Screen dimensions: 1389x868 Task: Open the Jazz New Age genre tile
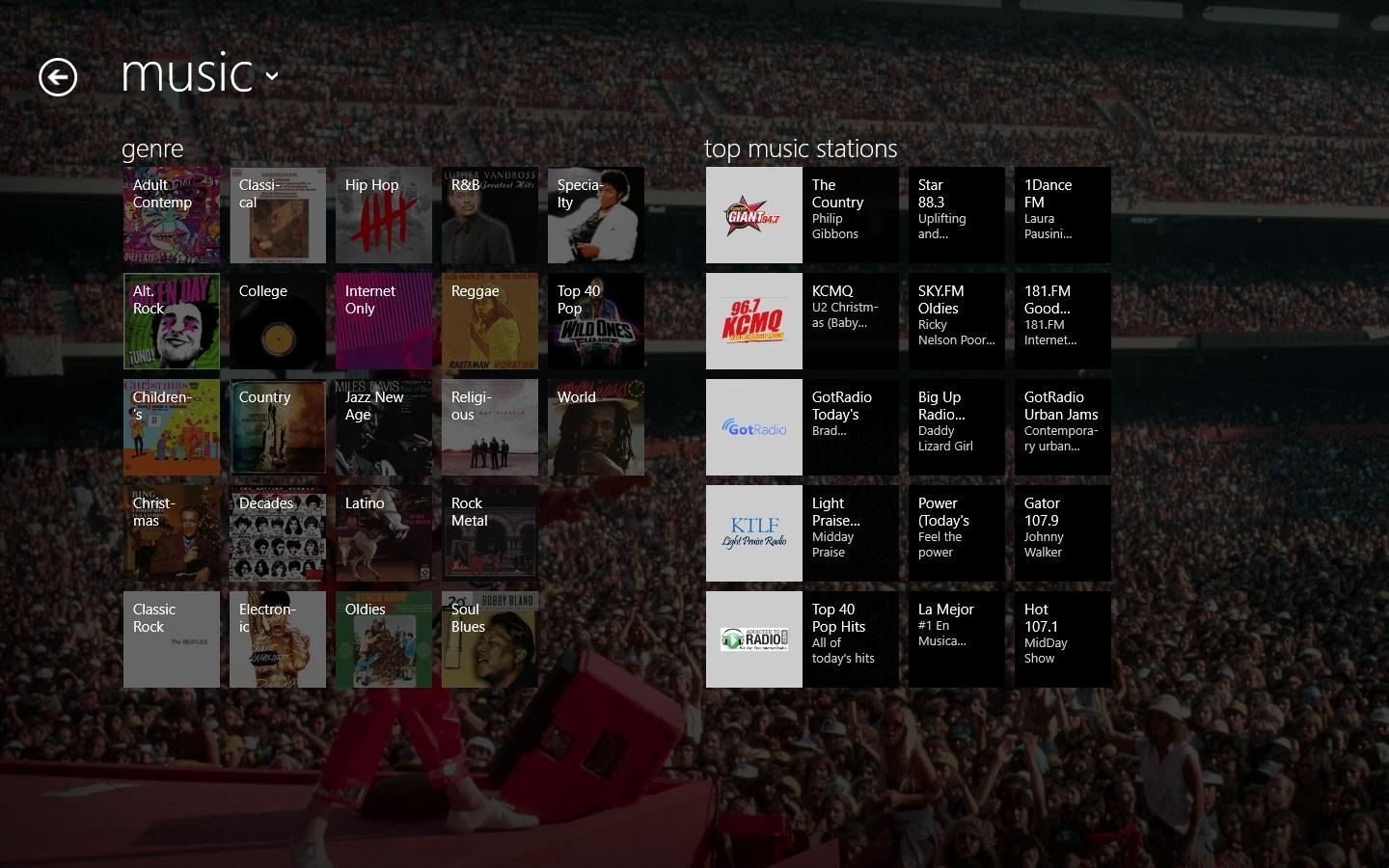[384, 427]
